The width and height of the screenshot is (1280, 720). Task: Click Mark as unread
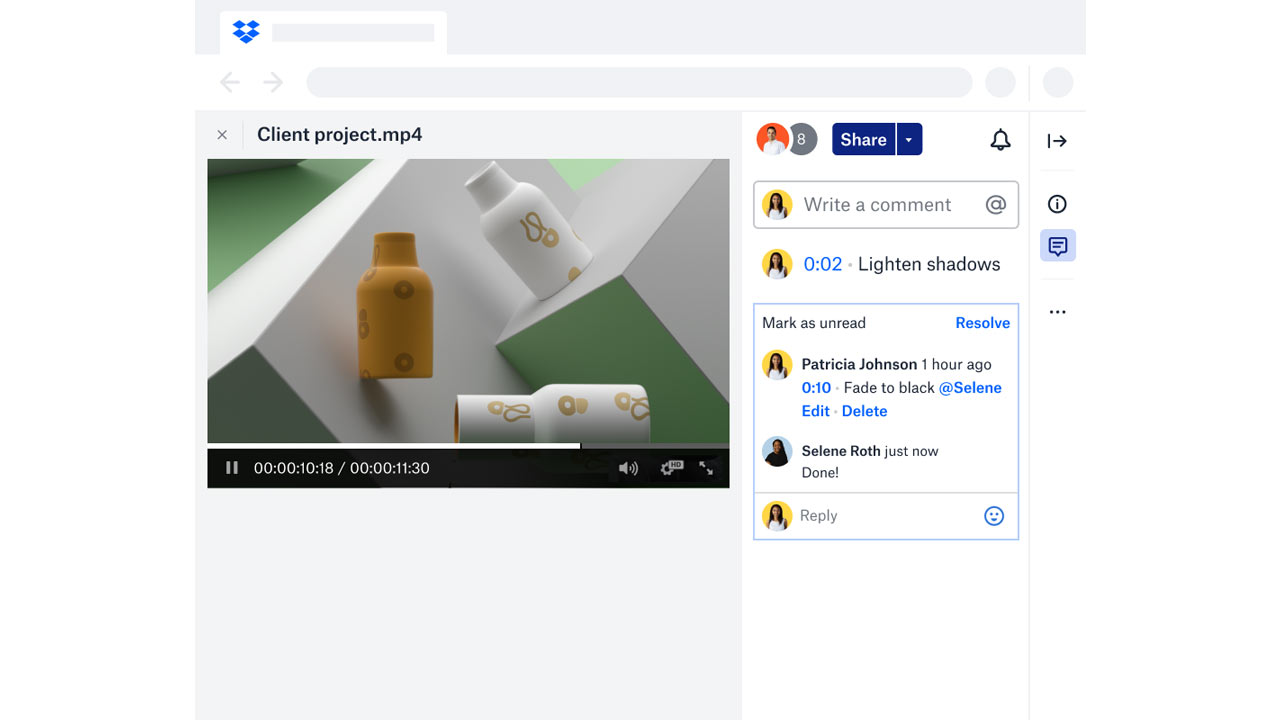814,323
